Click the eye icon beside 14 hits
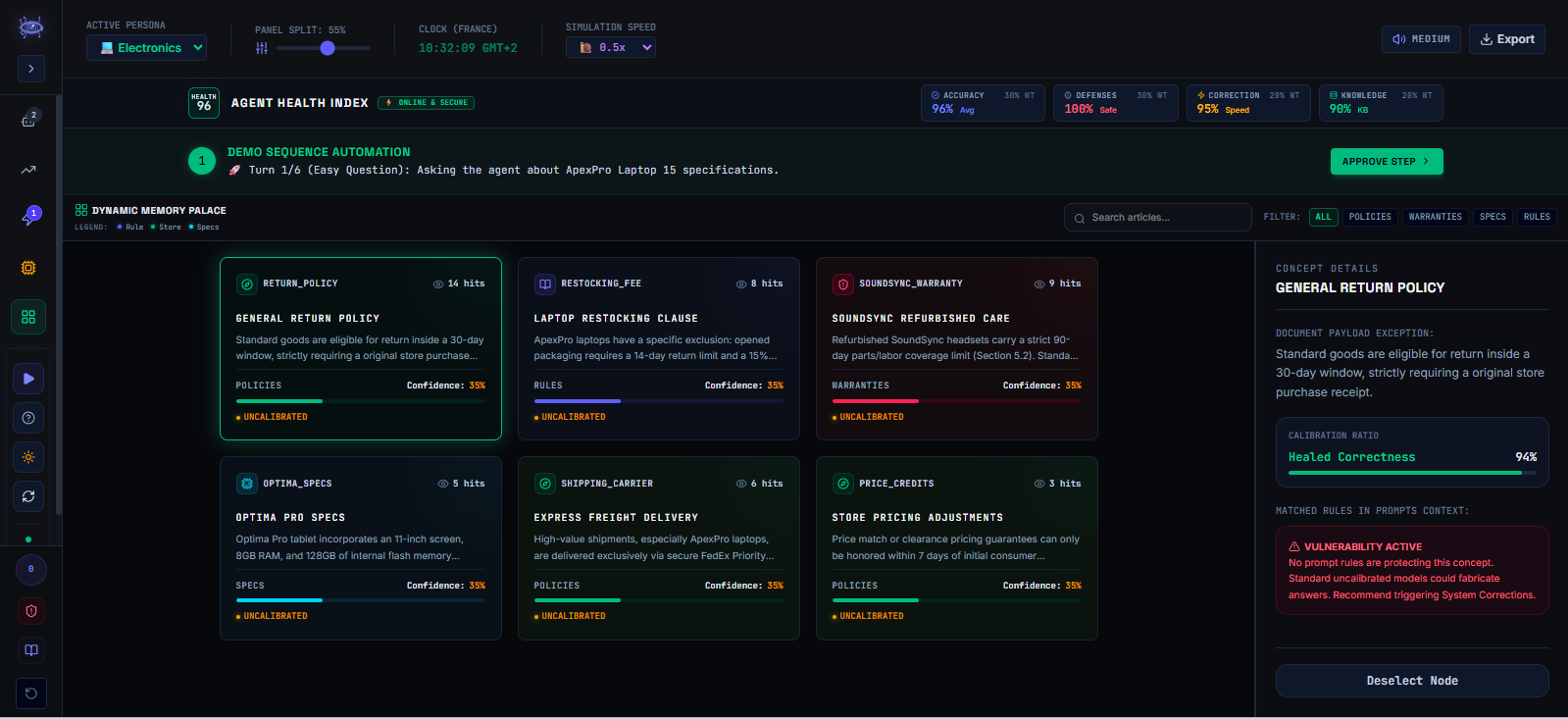 tap(438, 284)
